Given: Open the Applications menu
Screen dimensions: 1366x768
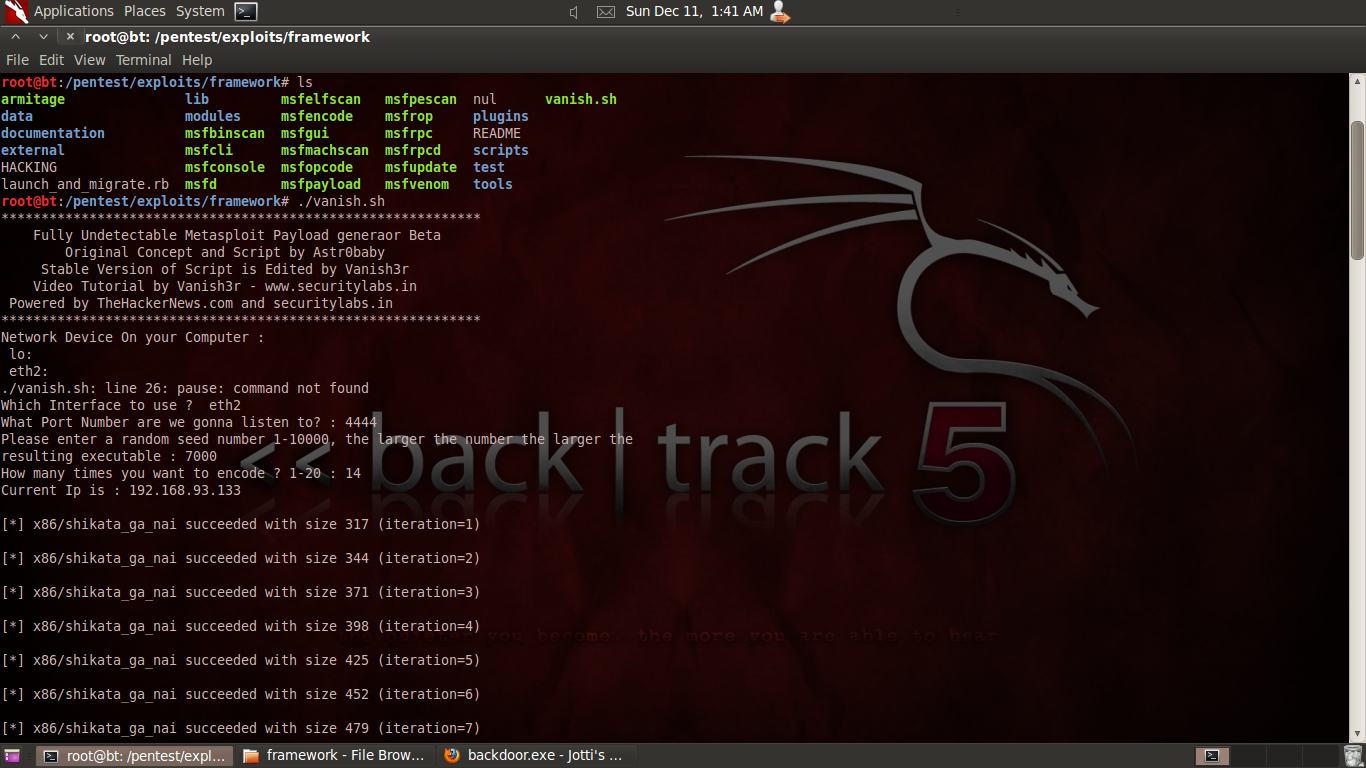Looking at the screenshot, I should 74,12.
